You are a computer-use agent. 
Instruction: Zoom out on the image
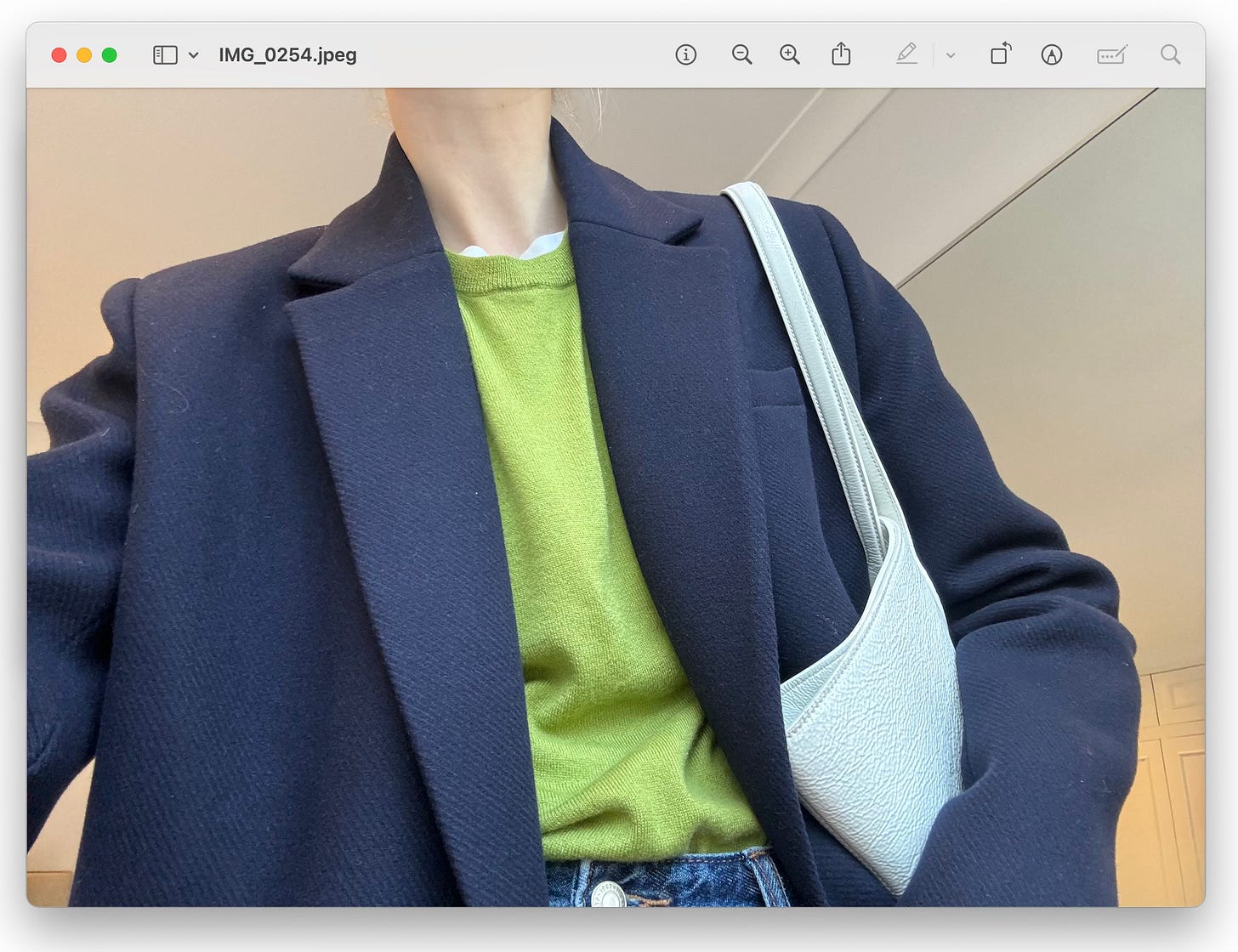741,55
